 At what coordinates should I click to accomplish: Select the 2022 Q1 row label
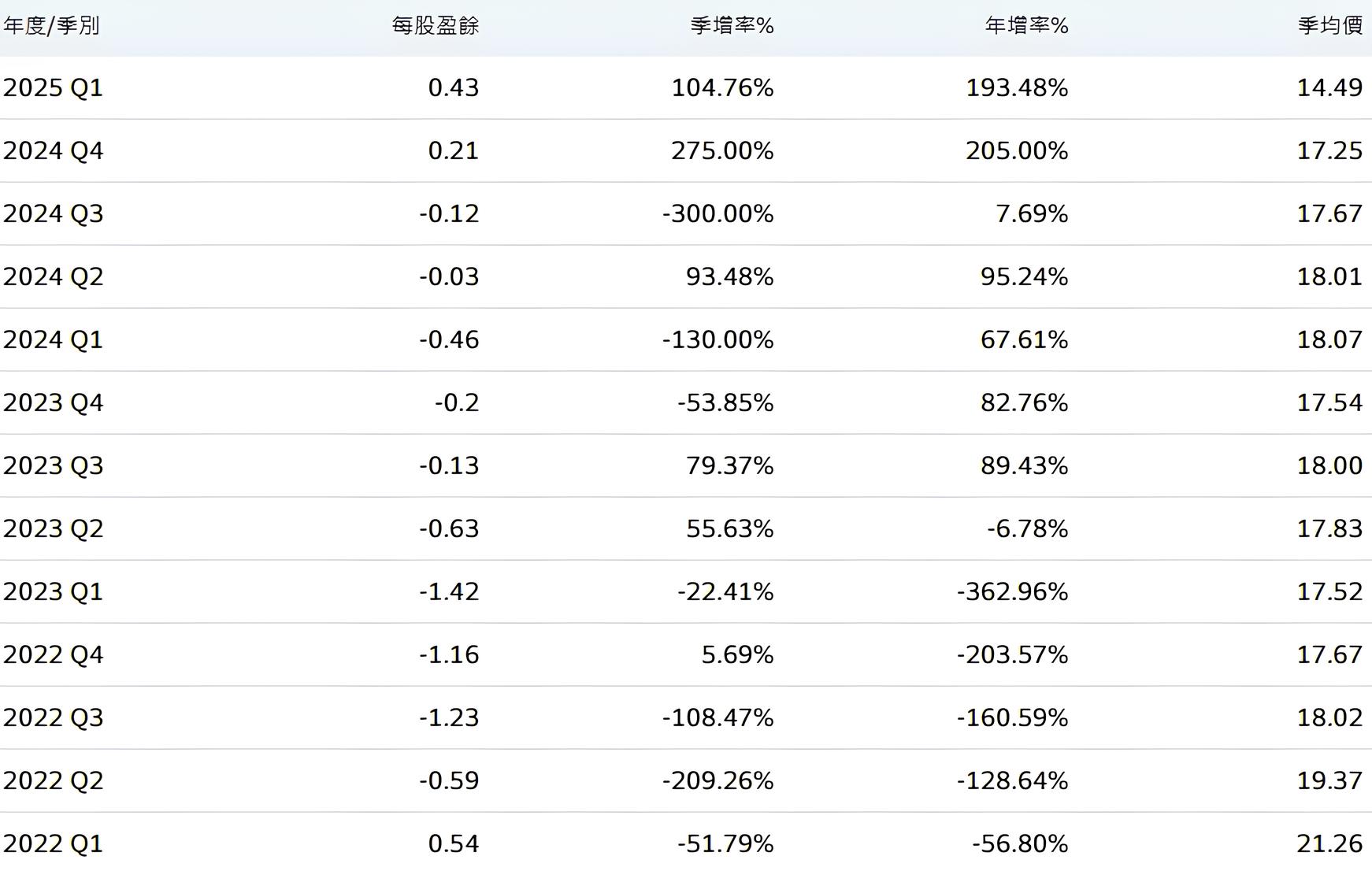tap(54, 843)
